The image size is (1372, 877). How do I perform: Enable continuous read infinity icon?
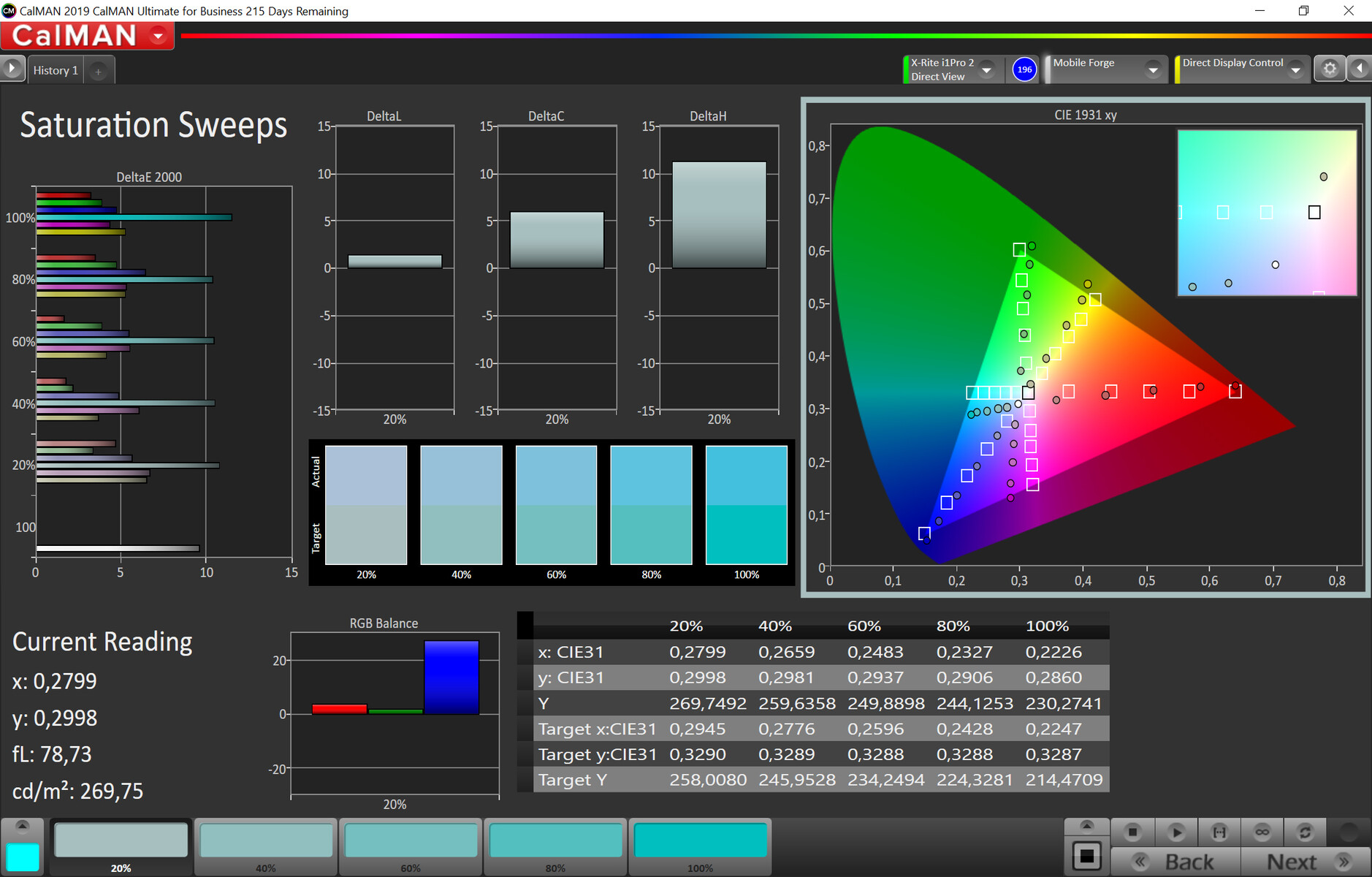(1262, 832)
